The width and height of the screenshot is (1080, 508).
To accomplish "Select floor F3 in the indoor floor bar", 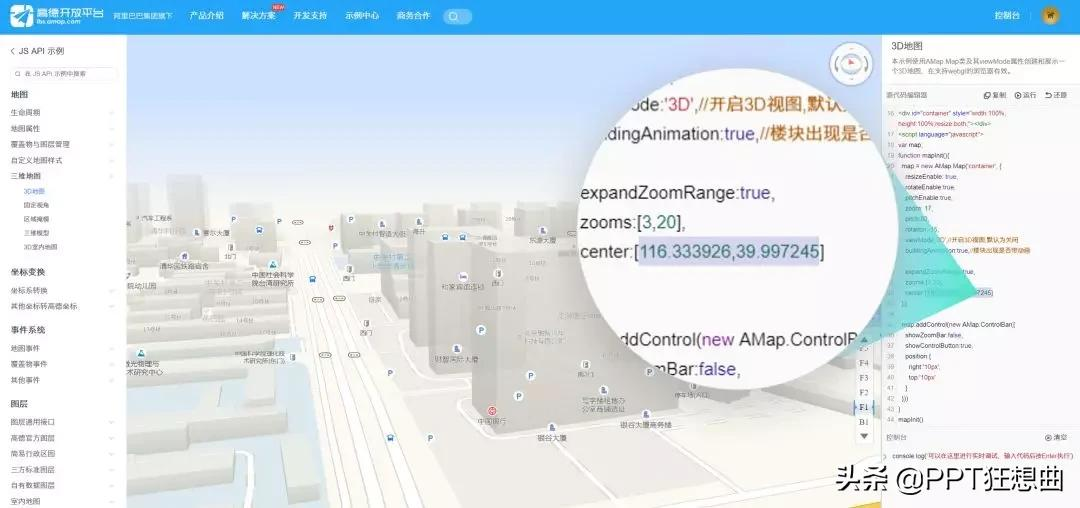I will (864, 378).
